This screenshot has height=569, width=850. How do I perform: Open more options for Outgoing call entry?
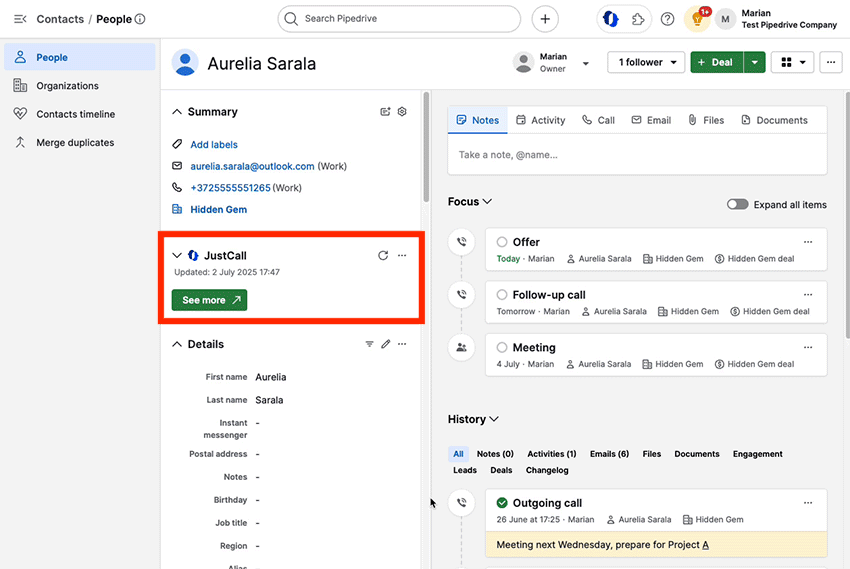tap(808, 503)
